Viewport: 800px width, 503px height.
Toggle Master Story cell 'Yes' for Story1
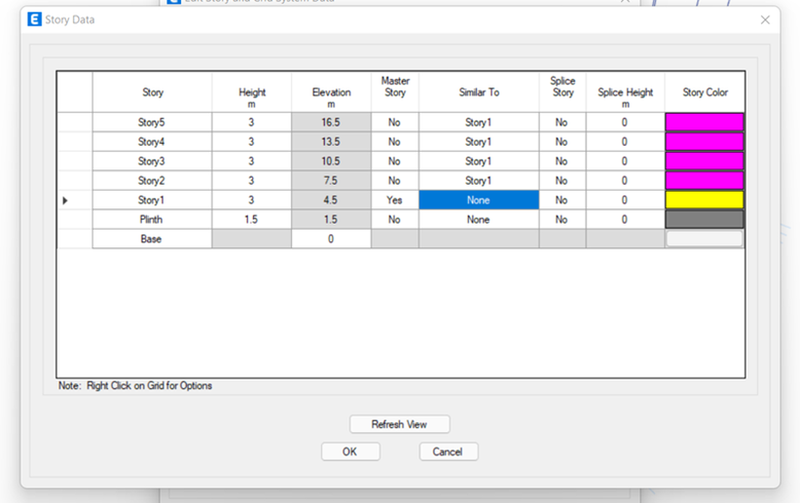[395, 200]
